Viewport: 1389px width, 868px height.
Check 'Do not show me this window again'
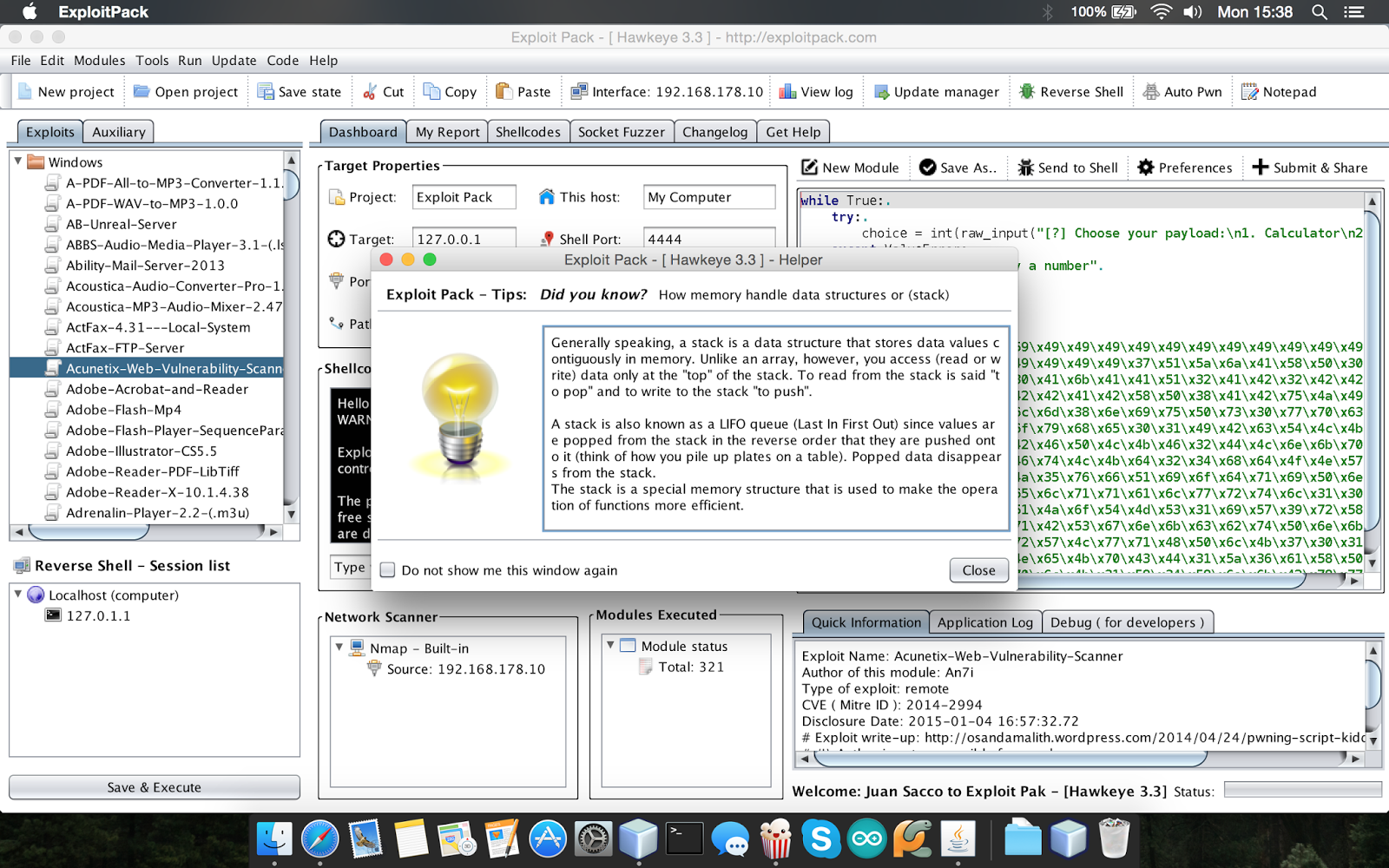point(388,570)
